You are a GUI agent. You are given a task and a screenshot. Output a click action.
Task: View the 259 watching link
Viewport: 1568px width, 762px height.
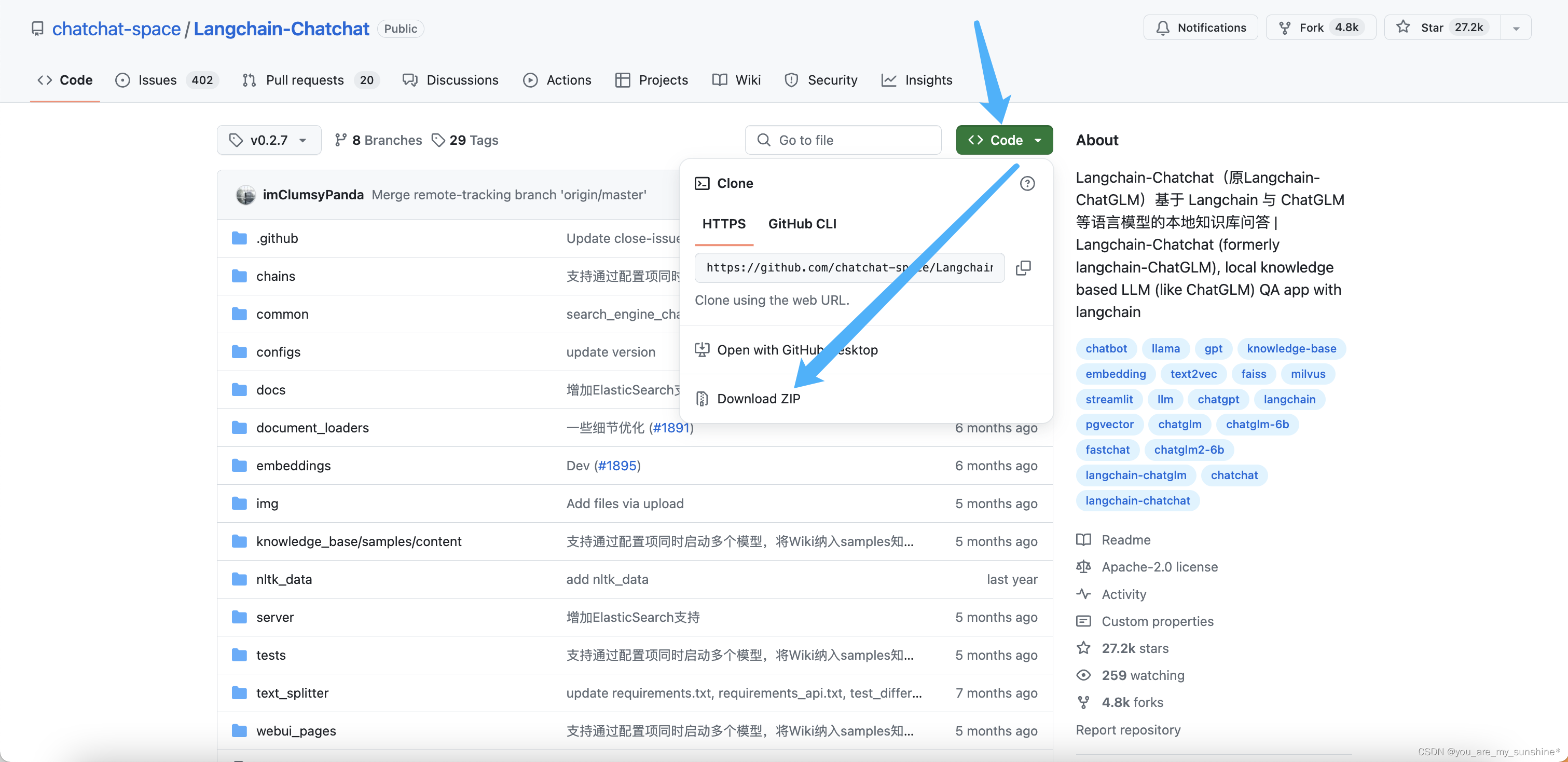[x=1131, y=675]
